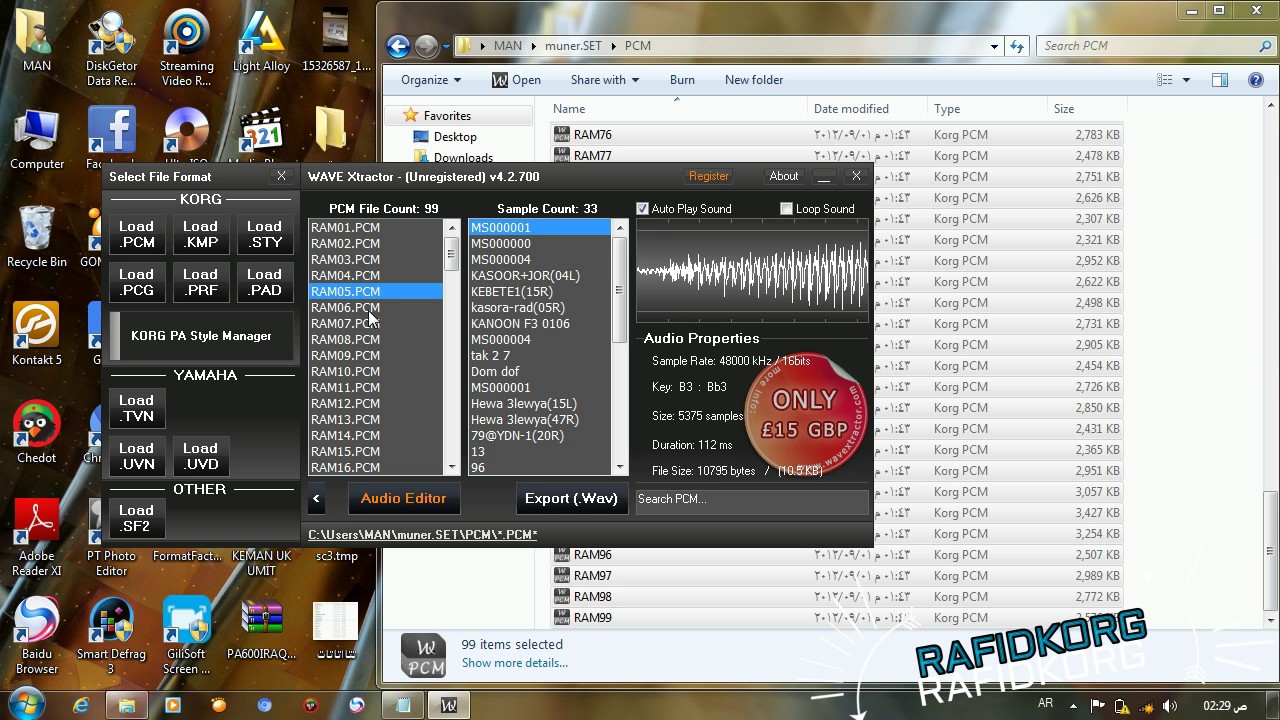Toggle Auto Play Sound checkbox
The height and width of the screenshot is (720, 1280).
click(x=643, y=208)
